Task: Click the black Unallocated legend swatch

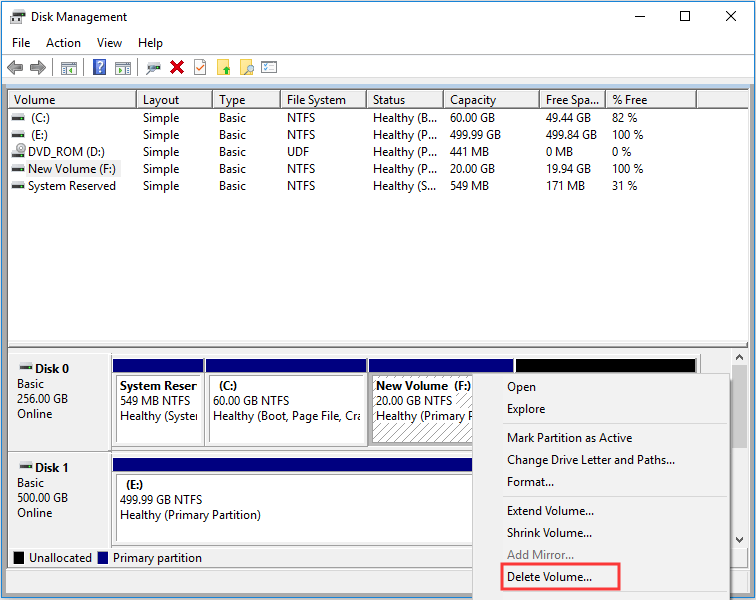Action: (x=19, y=558)
